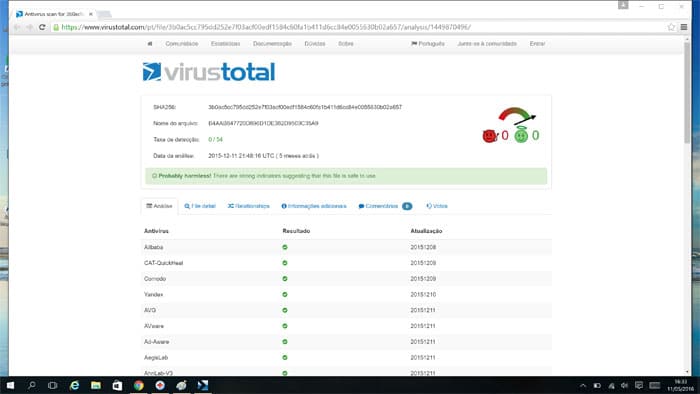Click the VirusTotal logo
This screenshot has width=700, height=394.
pos(208,72)
